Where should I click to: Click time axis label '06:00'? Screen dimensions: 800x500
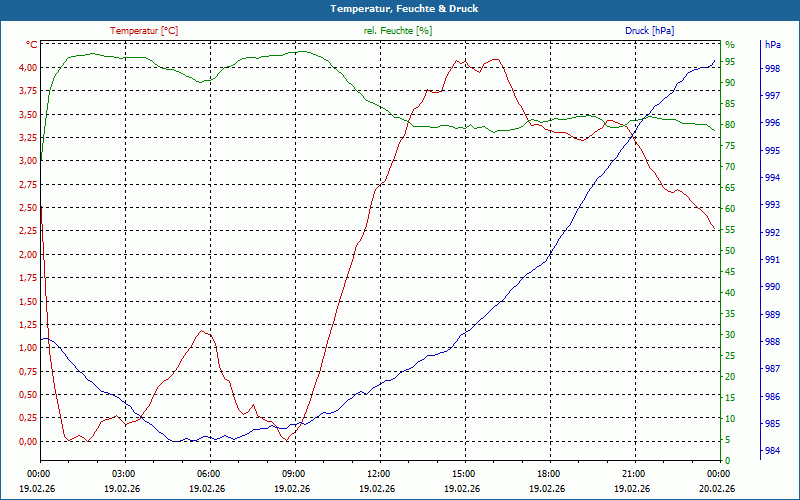[208, 473]
